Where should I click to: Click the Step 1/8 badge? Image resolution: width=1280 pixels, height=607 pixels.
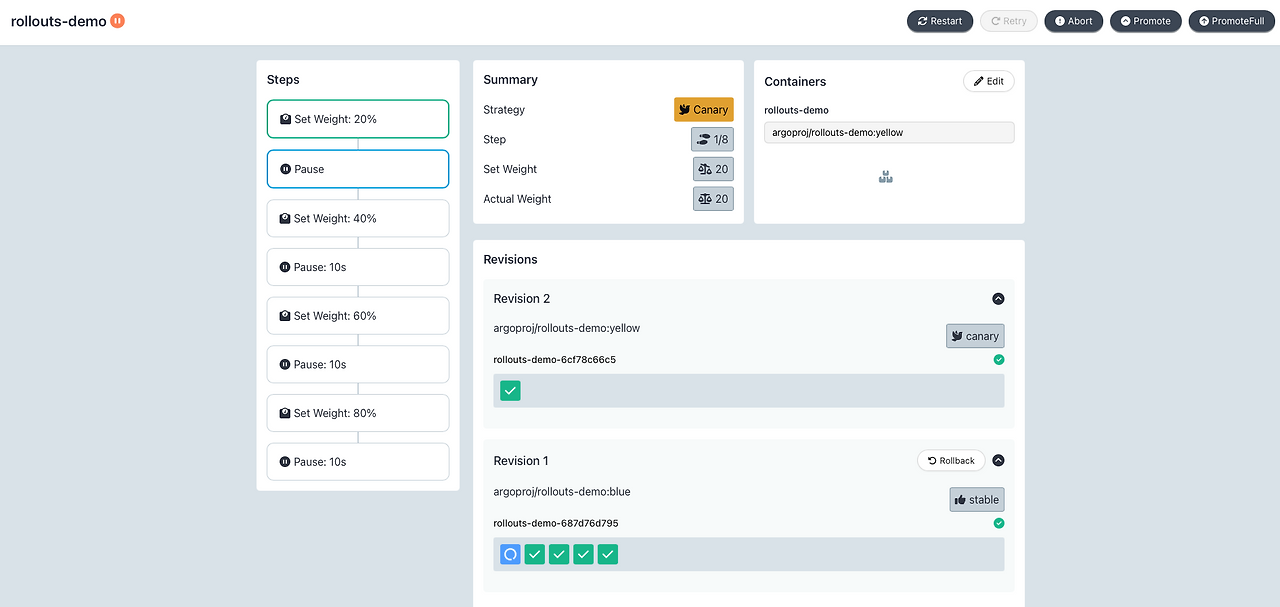click(712, 139)
